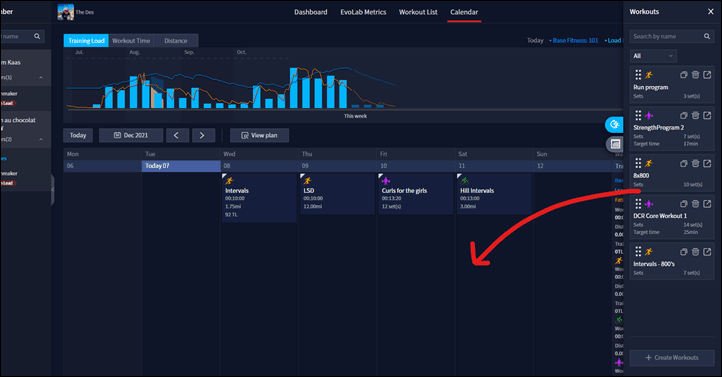The width and height of the screenshot is (722, 377).
Task: Show the Training Load chart
Action: pyautogui.click(x=86, y=41)
